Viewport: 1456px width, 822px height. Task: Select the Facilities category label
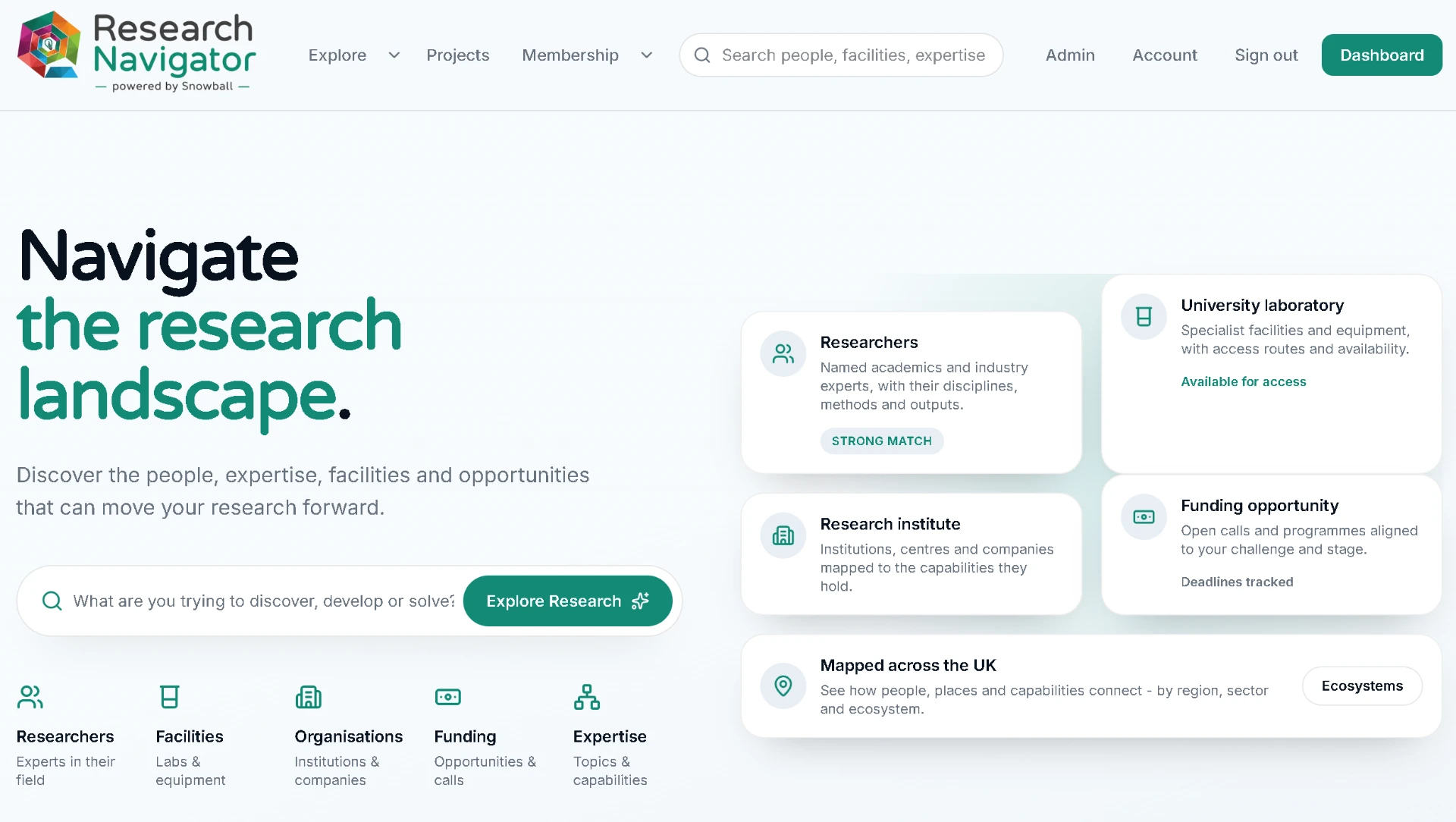pyautogui.click(x=190, y=737)
